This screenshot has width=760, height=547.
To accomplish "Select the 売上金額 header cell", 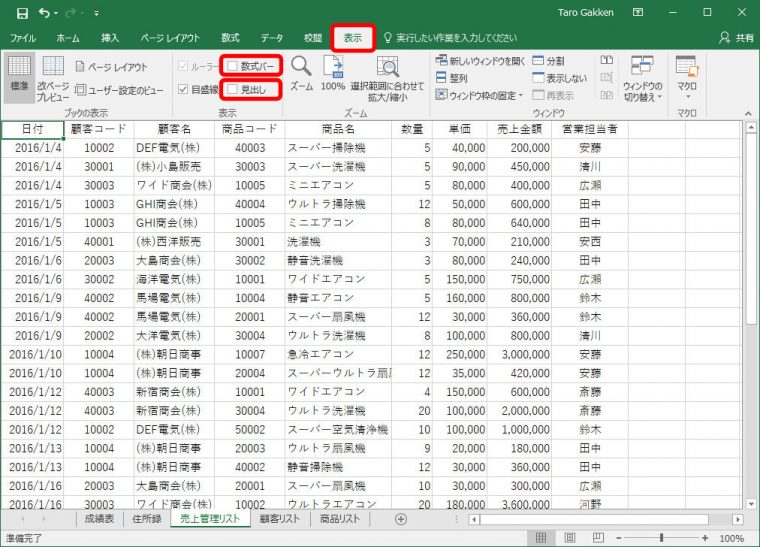I will [520, 129].
